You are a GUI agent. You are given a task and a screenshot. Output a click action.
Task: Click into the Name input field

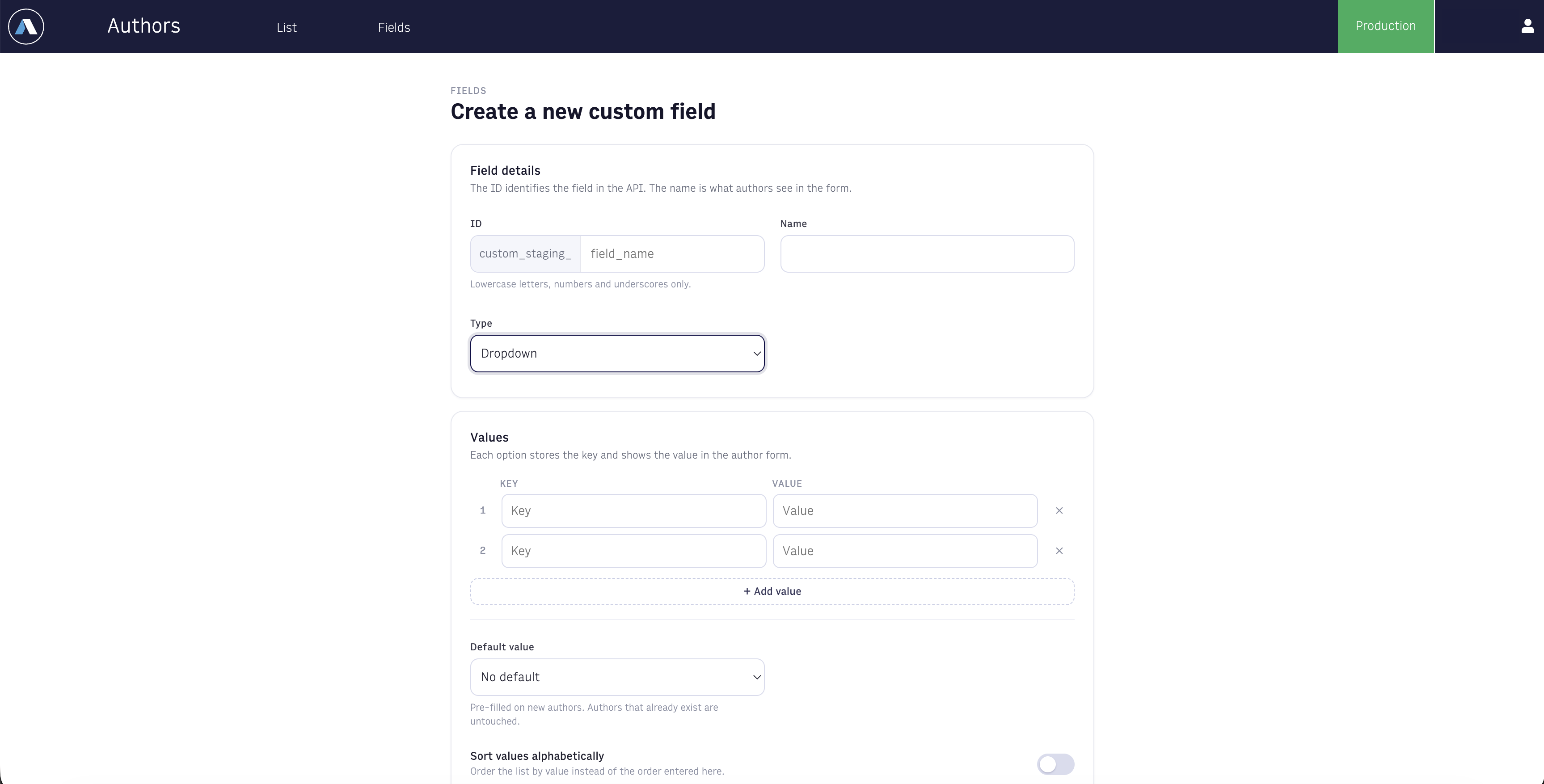pyautogui.click(x=927, y=254)
